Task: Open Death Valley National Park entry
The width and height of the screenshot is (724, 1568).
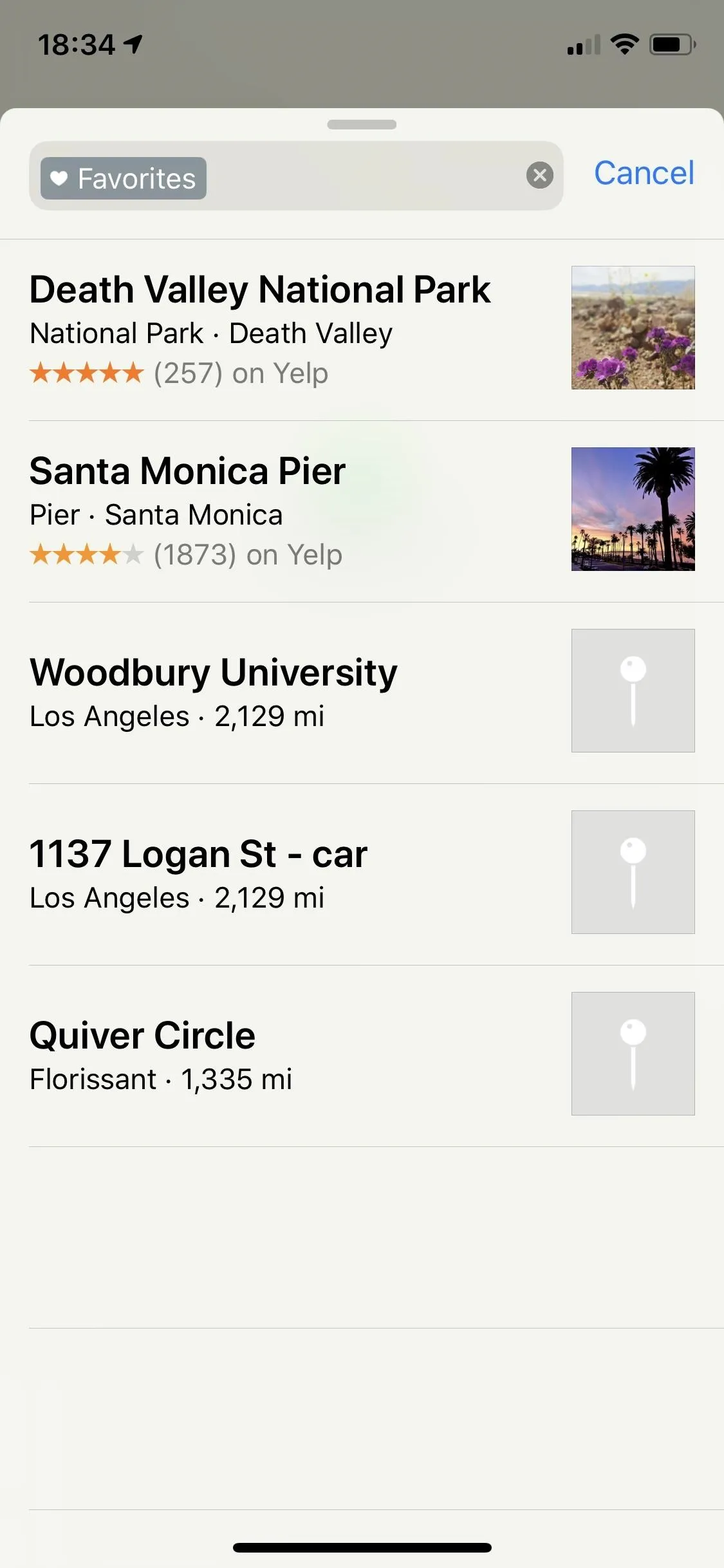Action: pos(362,330)
